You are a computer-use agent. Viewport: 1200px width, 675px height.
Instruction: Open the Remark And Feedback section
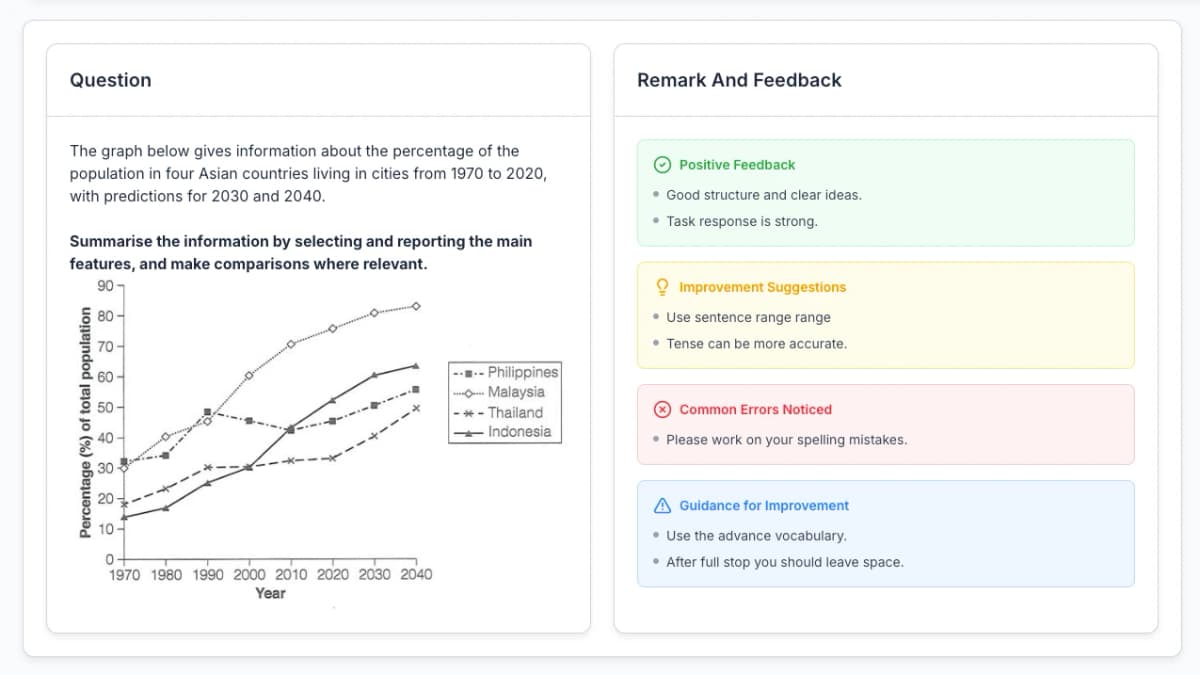coord(740,79)
